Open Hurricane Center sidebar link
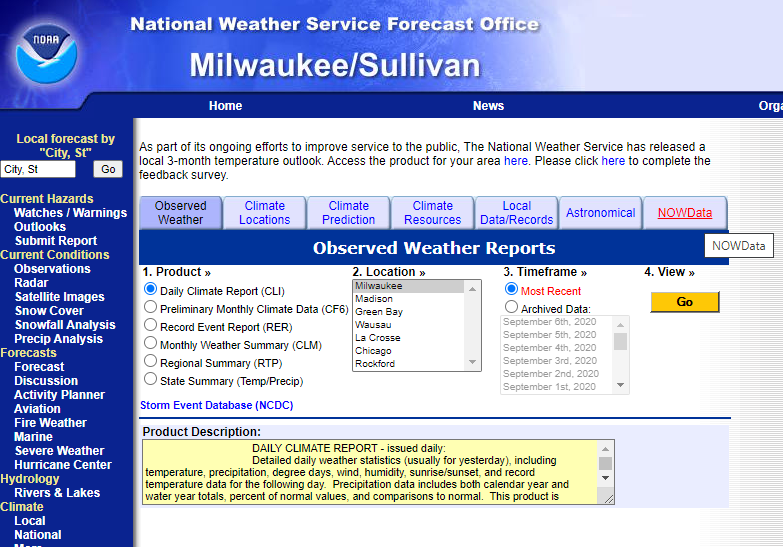The height and width of the screenshot is (547, 783). point(63,465)
